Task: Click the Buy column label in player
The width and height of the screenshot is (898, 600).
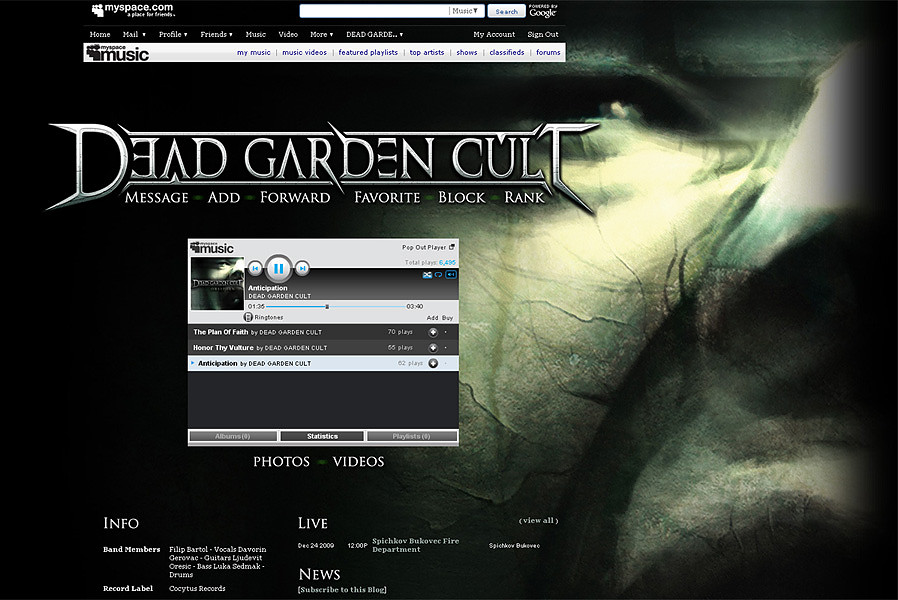Action: click(x=447, y=318)
